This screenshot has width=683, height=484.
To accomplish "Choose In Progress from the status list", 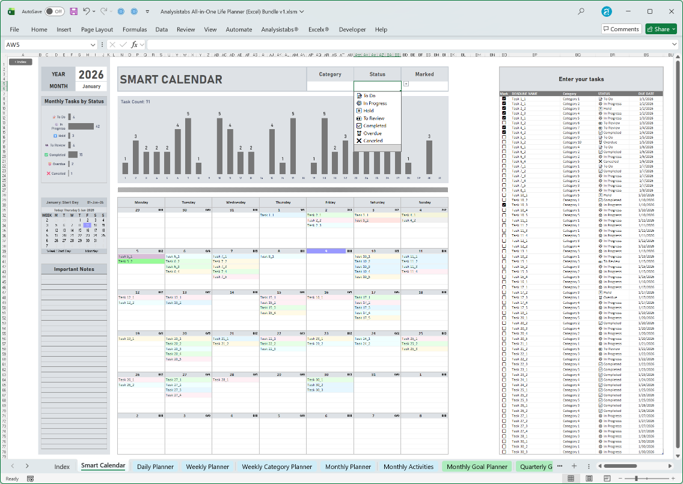I will click(378, 103).
